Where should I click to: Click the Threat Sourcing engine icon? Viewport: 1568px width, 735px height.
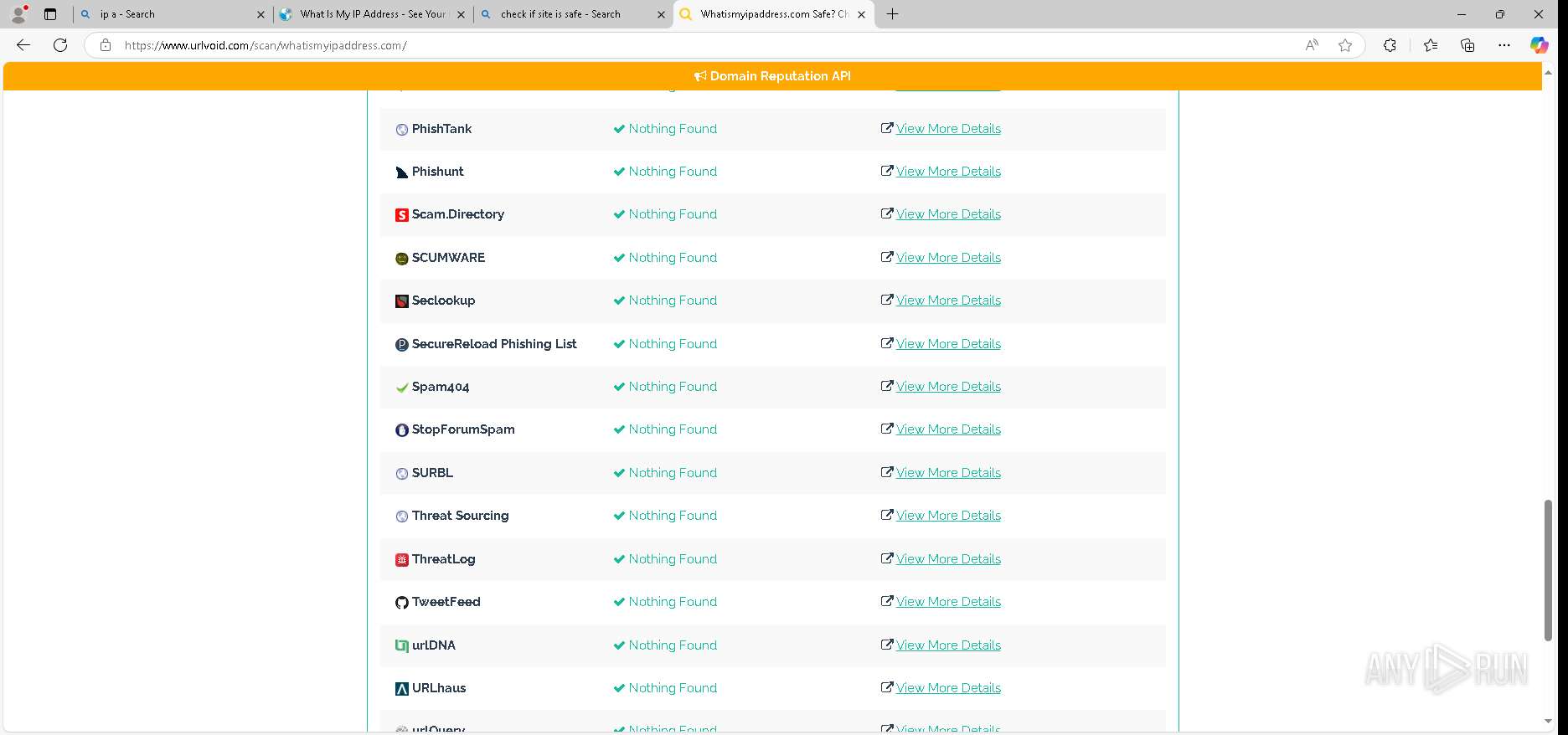click(x=402, y=517)
